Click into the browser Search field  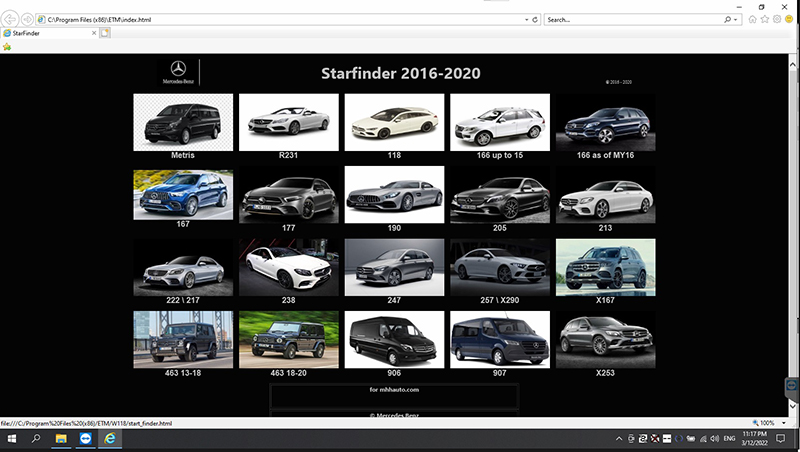pos(633,19)
